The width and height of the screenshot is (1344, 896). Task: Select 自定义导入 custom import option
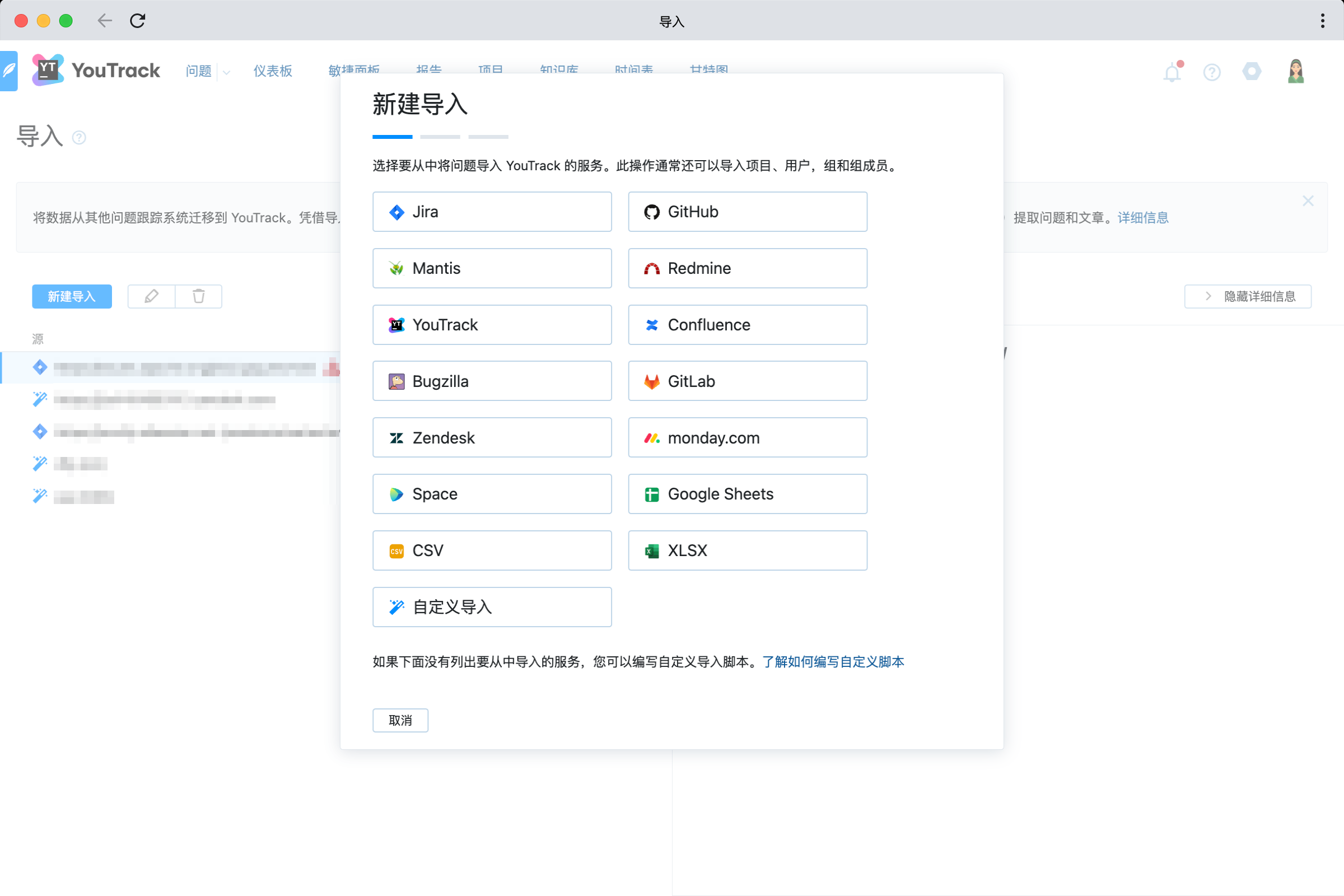coord(492,607)
